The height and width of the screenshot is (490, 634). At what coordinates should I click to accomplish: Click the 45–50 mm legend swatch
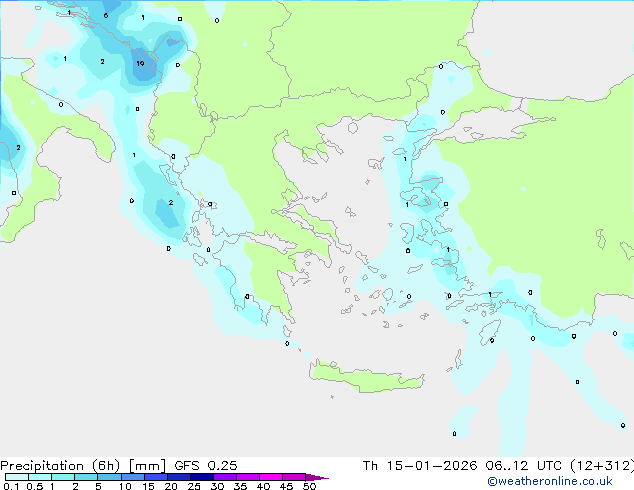(x=294, y=477)
